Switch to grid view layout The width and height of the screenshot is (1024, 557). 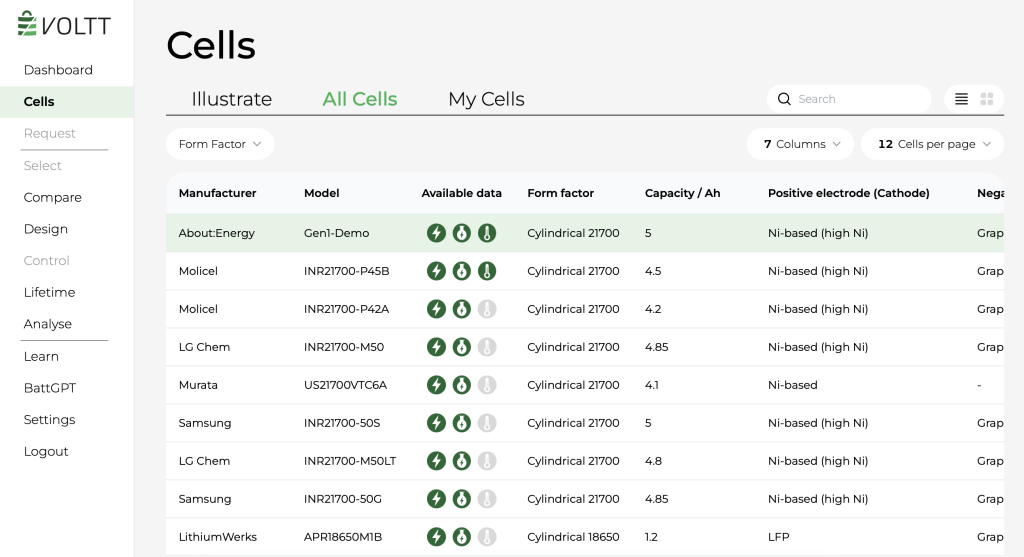coord(987,99)
